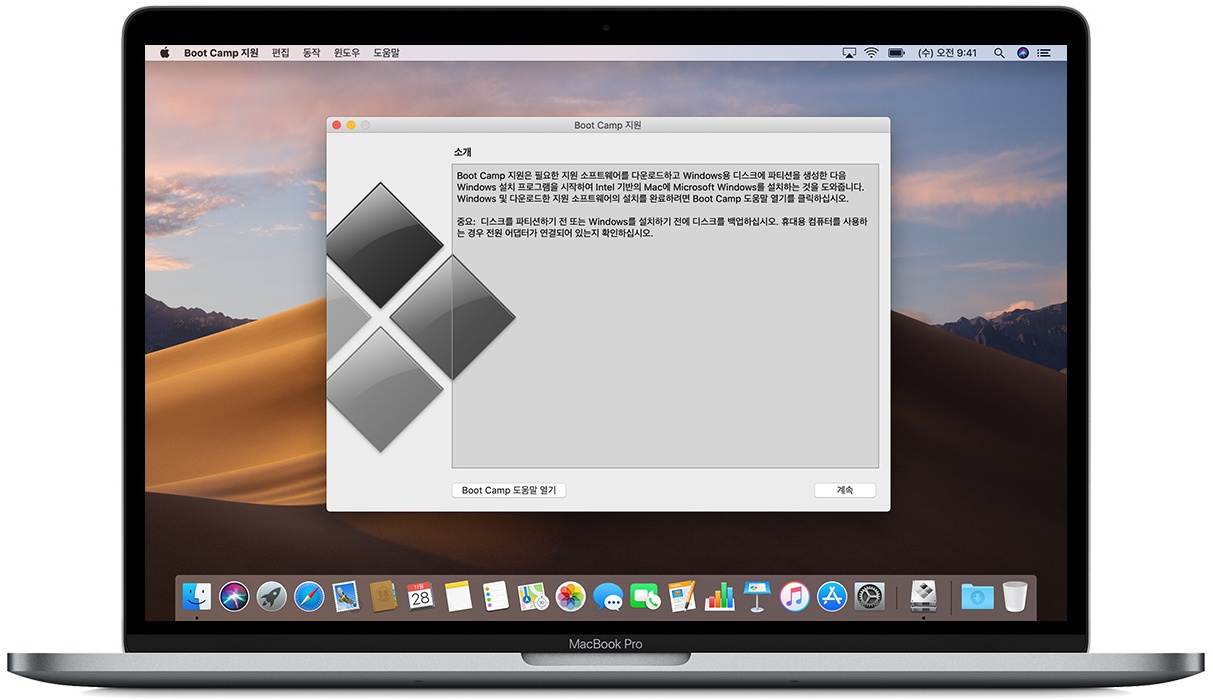Screen dimensions: 1213x700
Task: Click the 계속 button
Action: pos(845,490)
